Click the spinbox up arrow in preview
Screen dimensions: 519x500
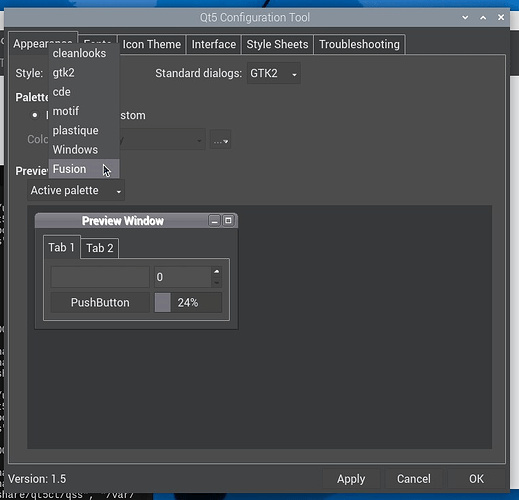point(217,272)
